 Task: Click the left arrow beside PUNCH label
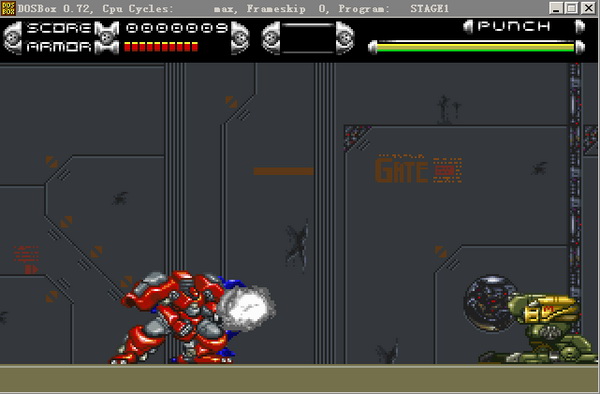[468, 27]
